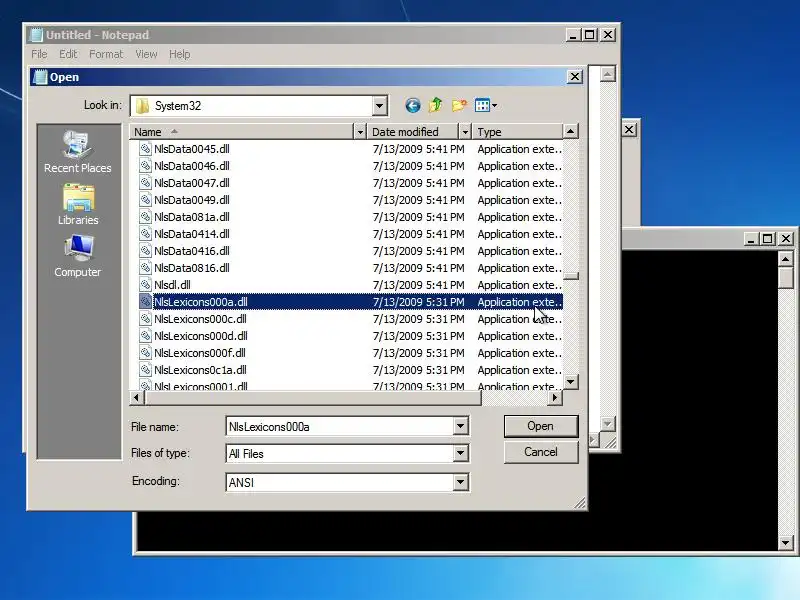Open Recent Places in sidebar

tap(78, 152)
